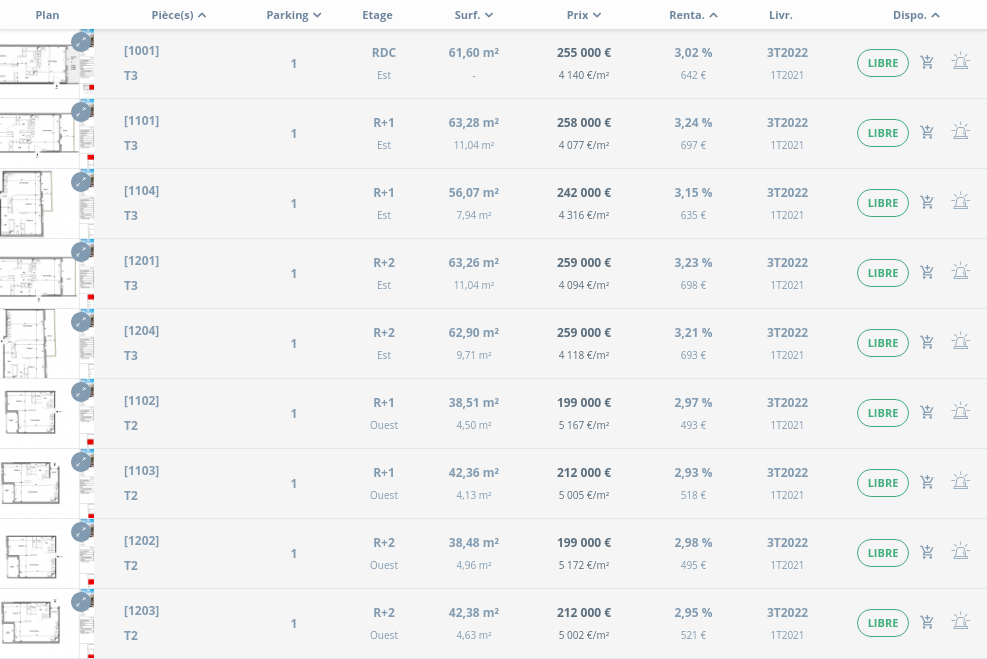987x659 pixels.
Task: Expand the plan preview for lot 1103
Action: tap(81, 461)
